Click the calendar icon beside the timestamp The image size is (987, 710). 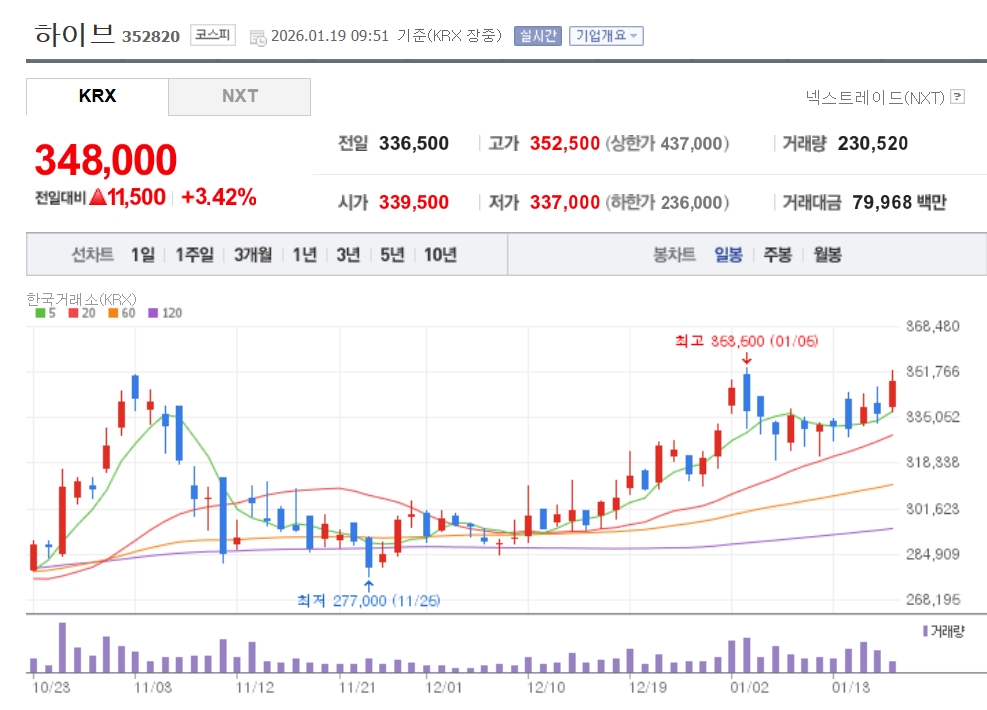257,38
